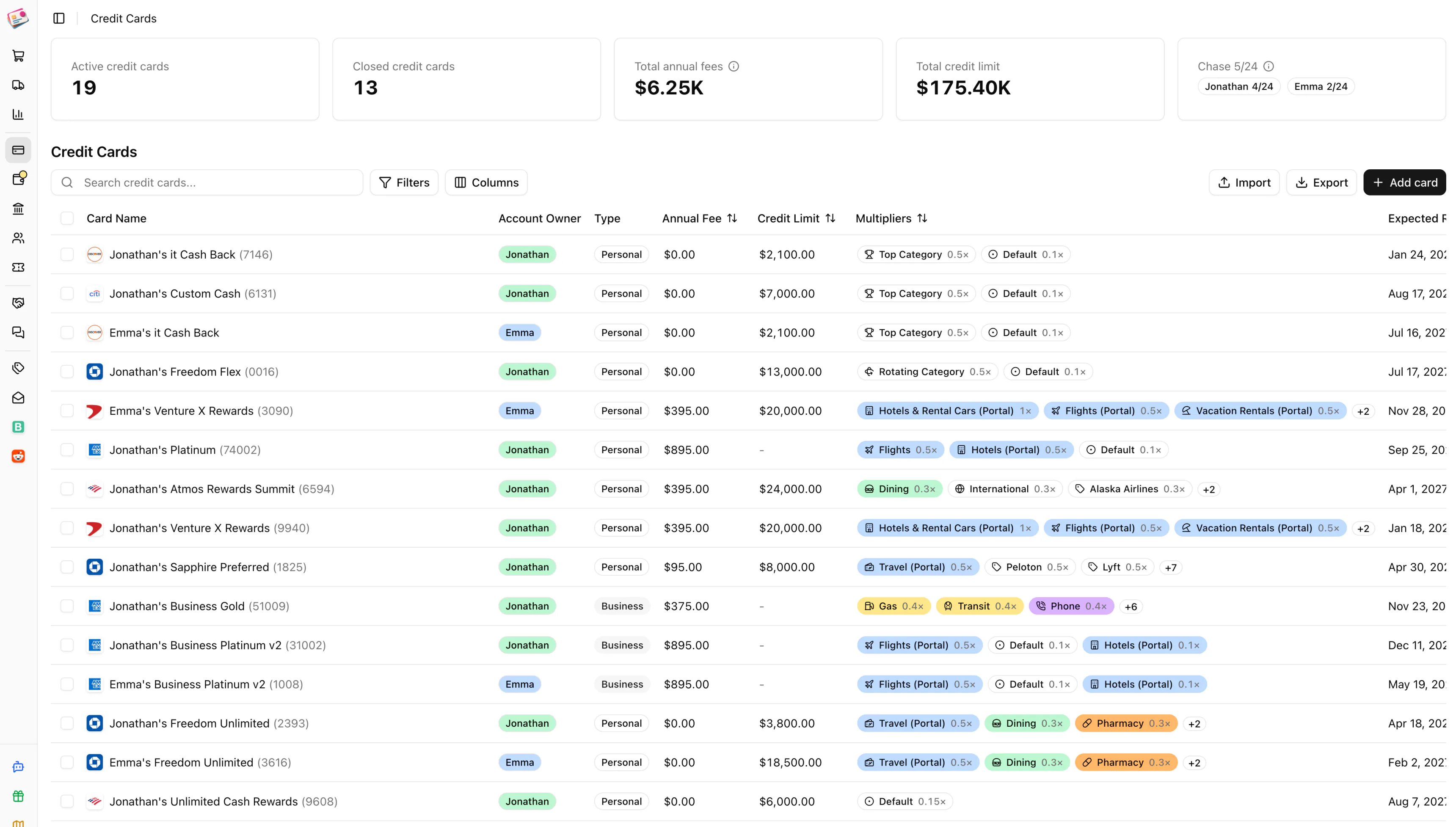
Task: Expand +7 multipliers on Sapphire Preferred row
Action: coord(1170,568)
